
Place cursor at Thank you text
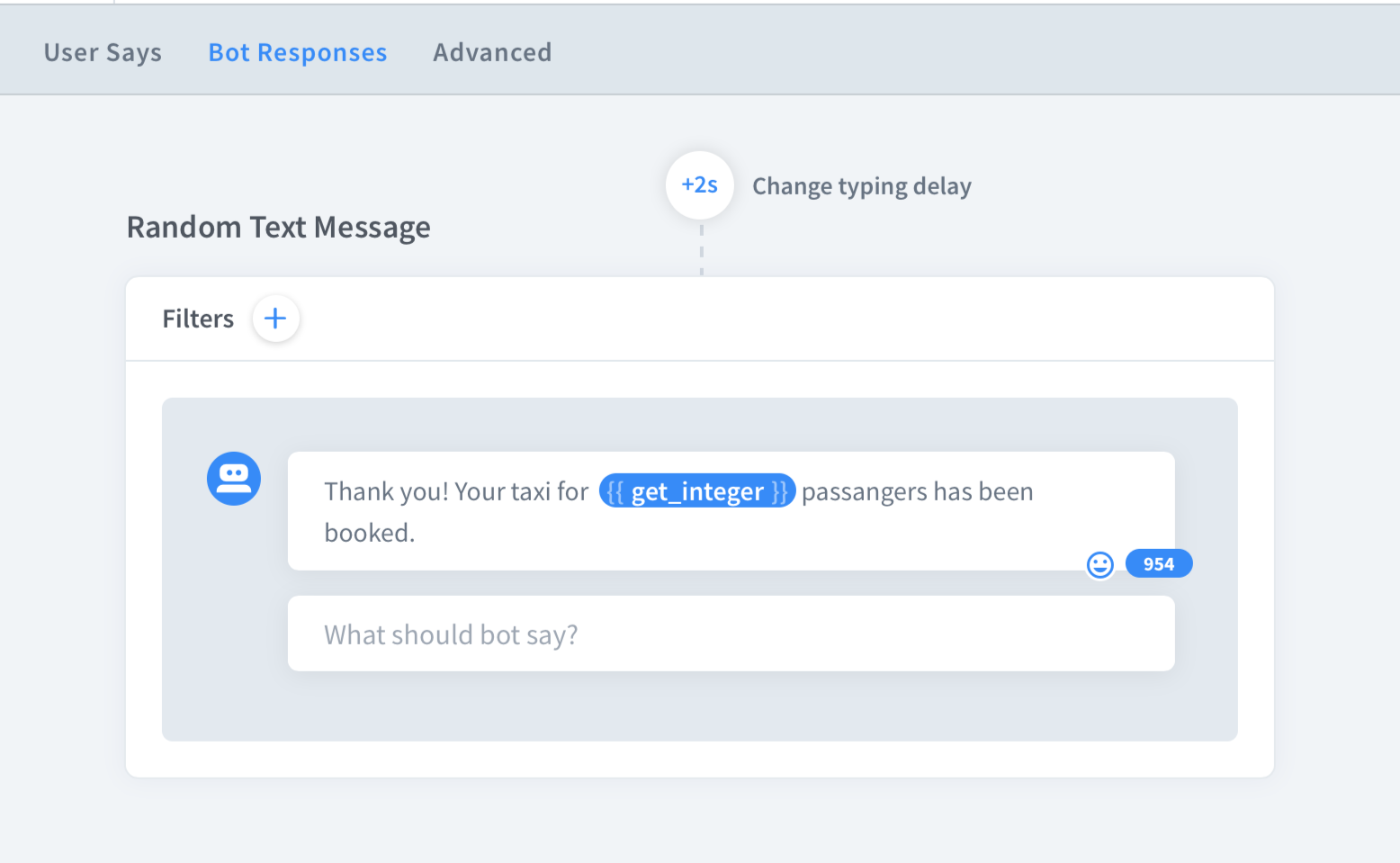coord(386,491)
